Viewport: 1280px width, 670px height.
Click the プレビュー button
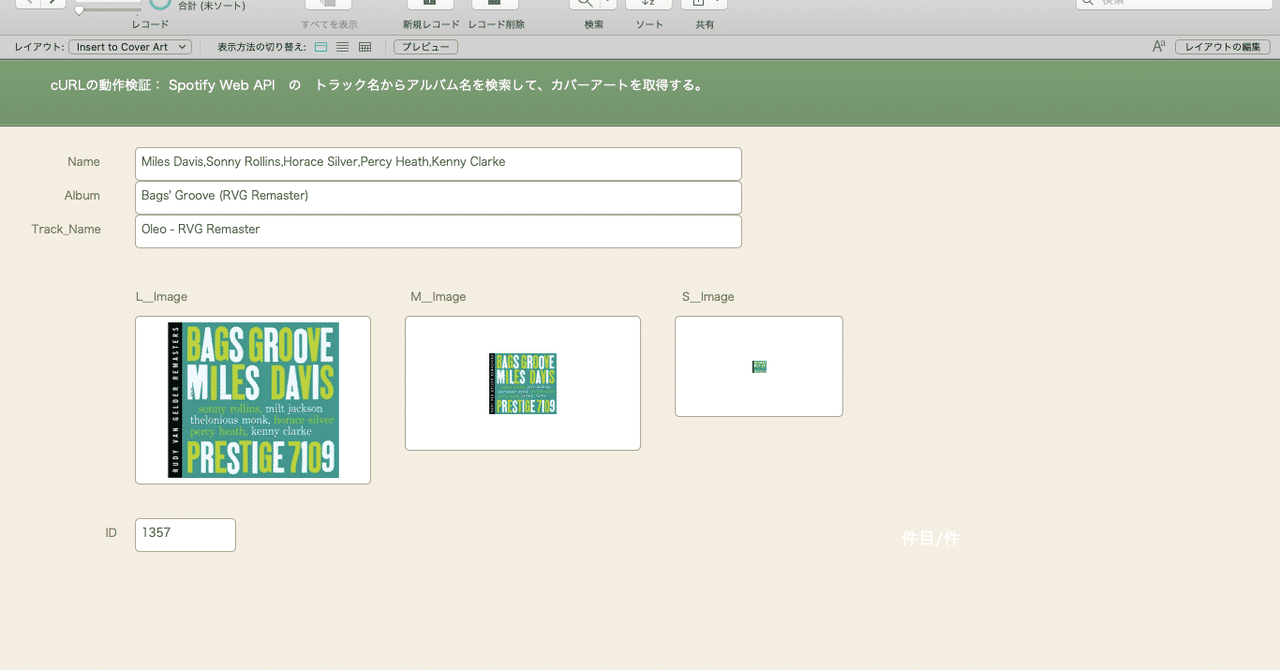(426, 47)
